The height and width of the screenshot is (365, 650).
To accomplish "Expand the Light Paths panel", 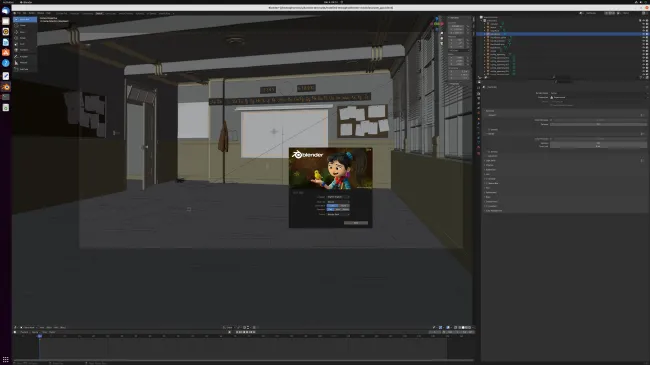I will click(x=491, y=161).
